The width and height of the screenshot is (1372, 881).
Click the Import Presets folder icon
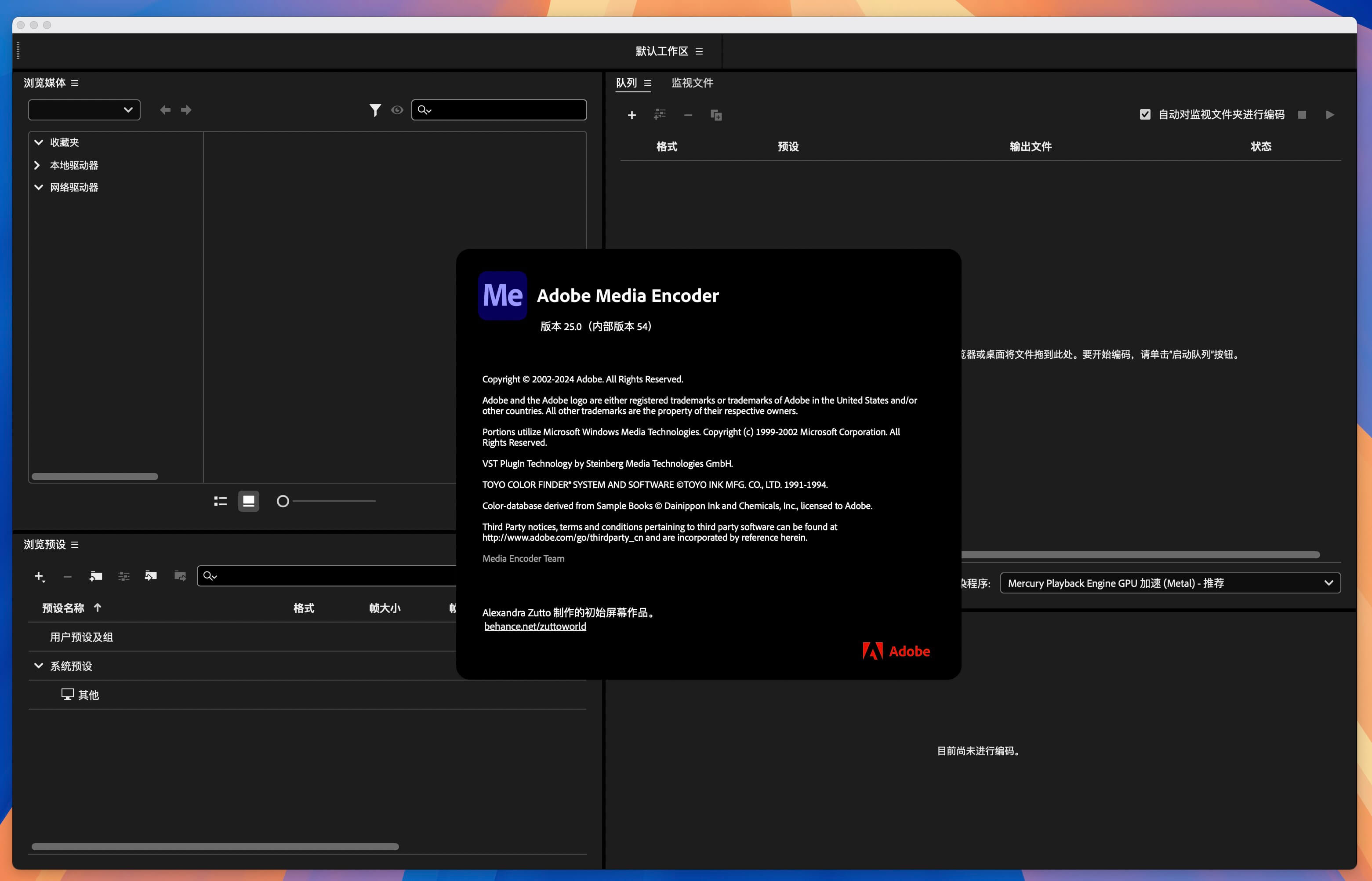point(151,575)
